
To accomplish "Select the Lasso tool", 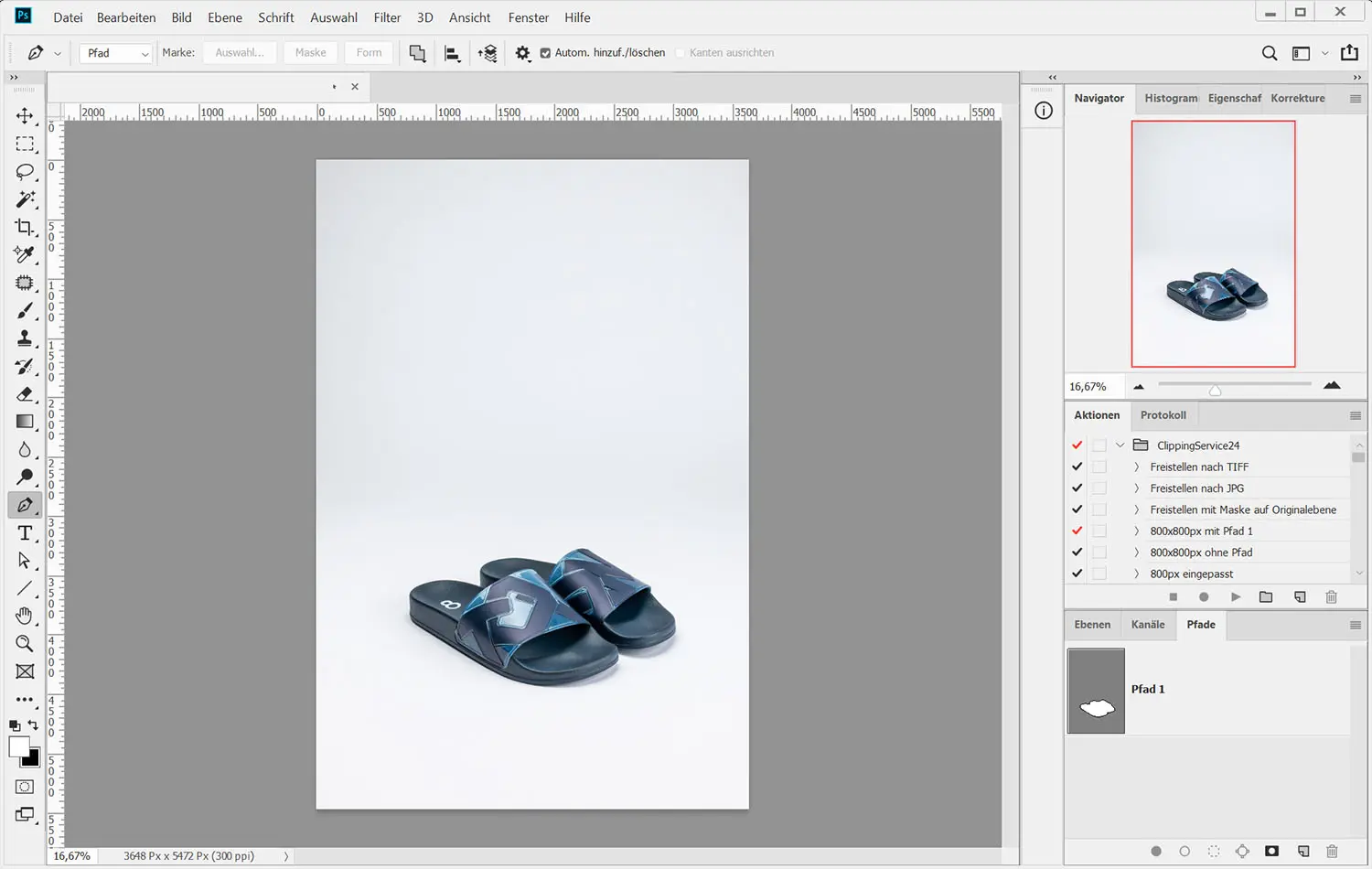I will (25, 172).
